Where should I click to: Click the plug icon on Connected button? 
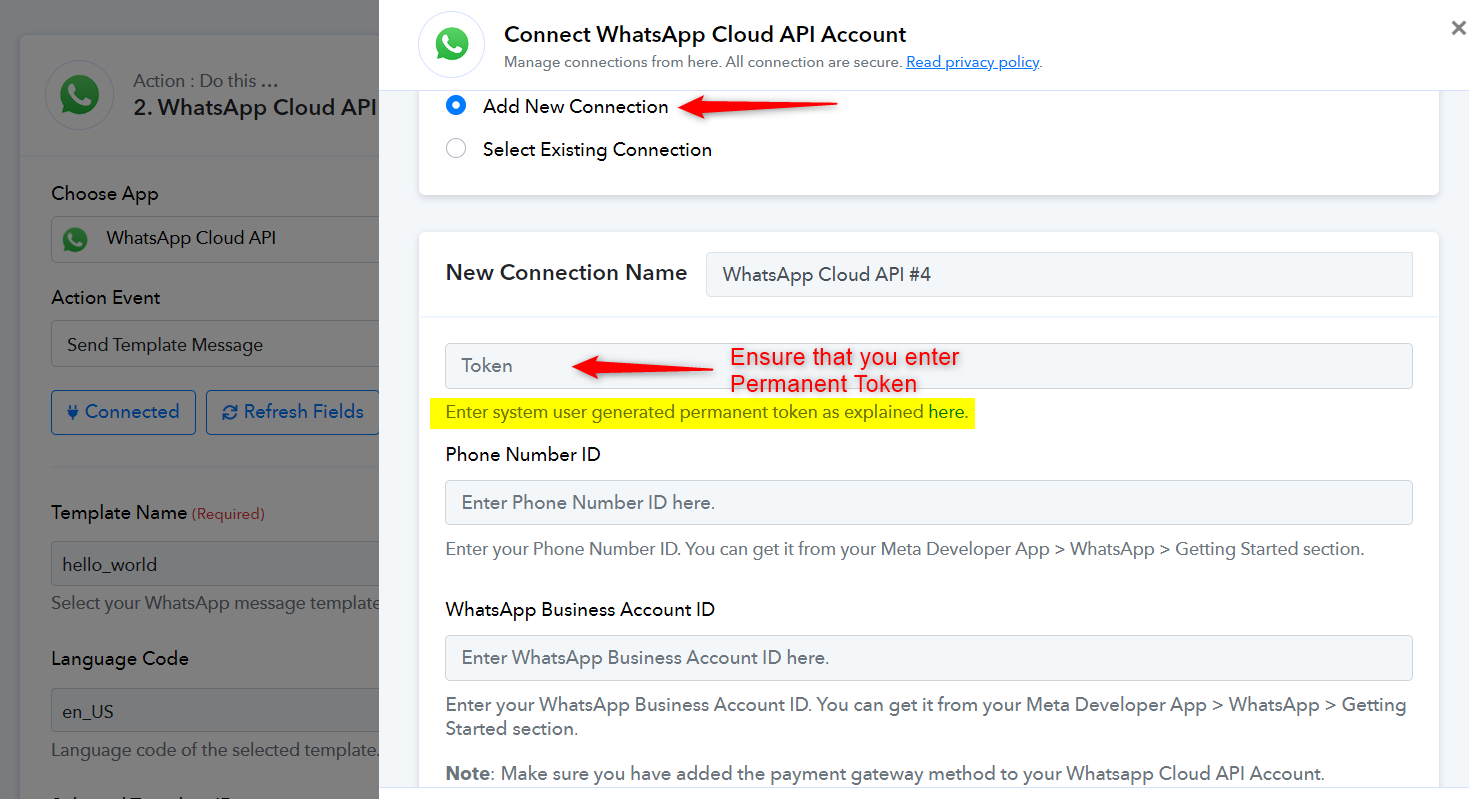pyautogui.click(x=71, y=412)
